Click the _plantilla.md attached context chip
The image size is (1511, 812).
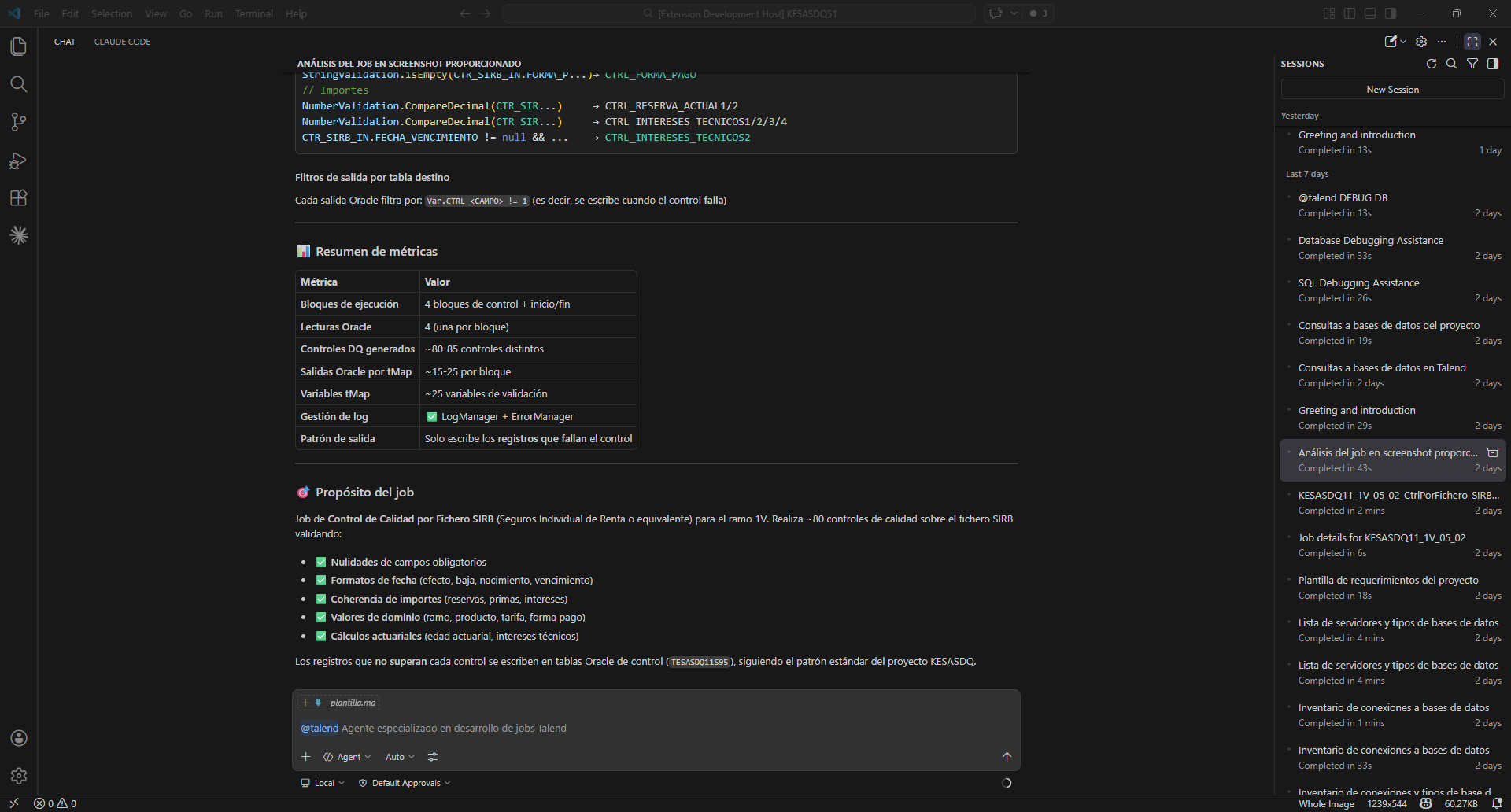[x=338, y=703]
